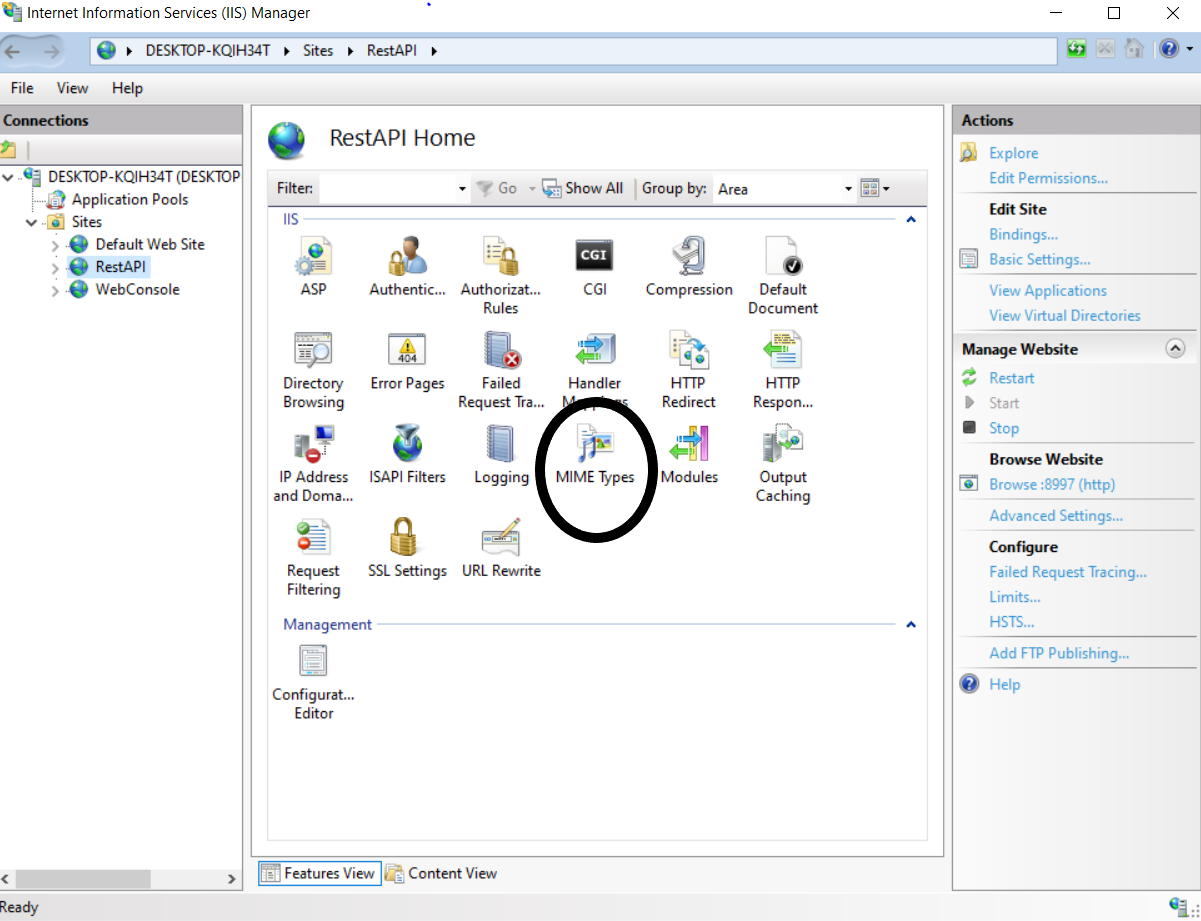Open the Help menu
This screenshot has width=1201, height=921.
(x=127, y=88)
